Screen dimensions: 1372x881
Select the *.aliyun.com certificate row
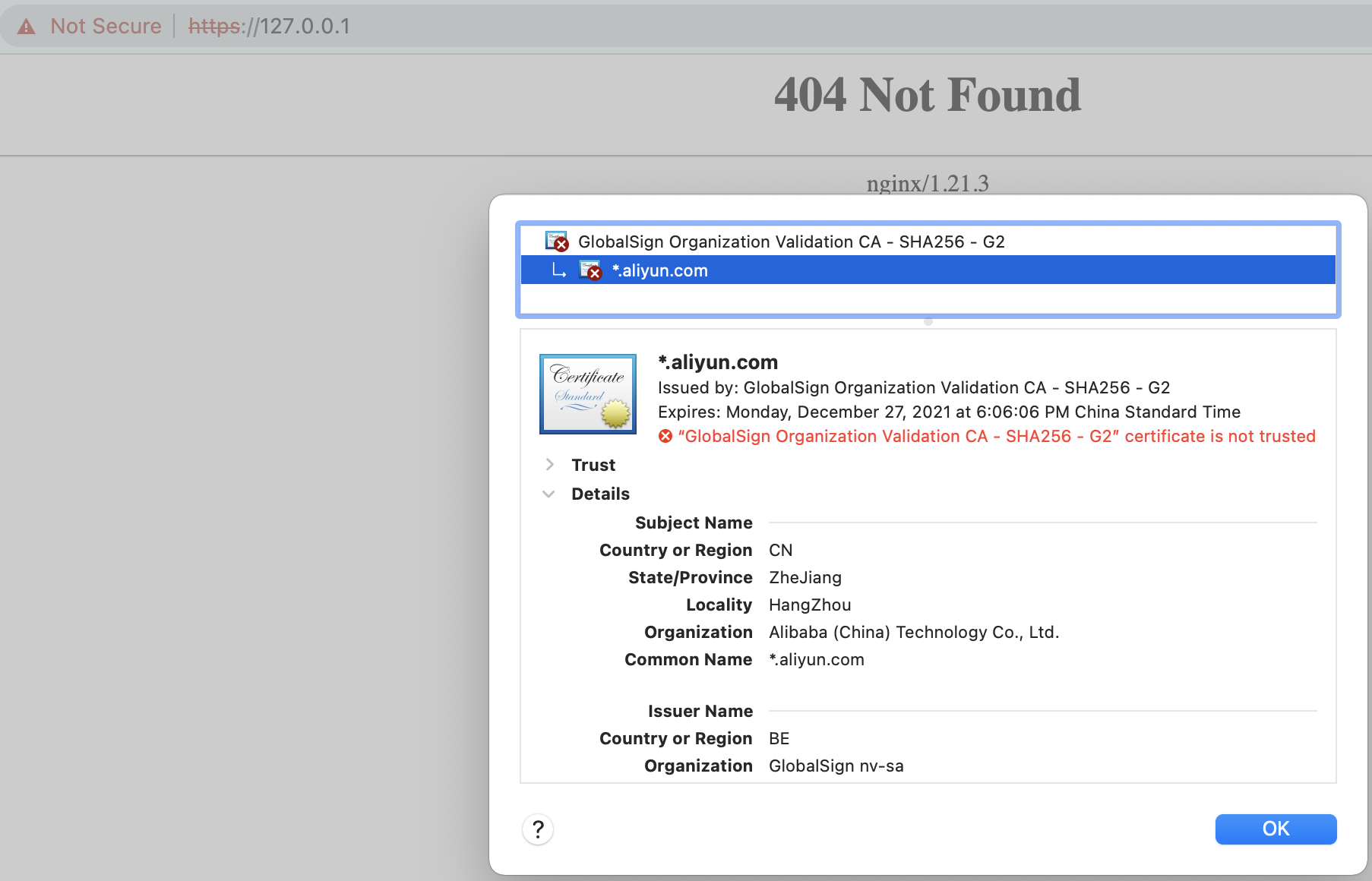(928, 270)
